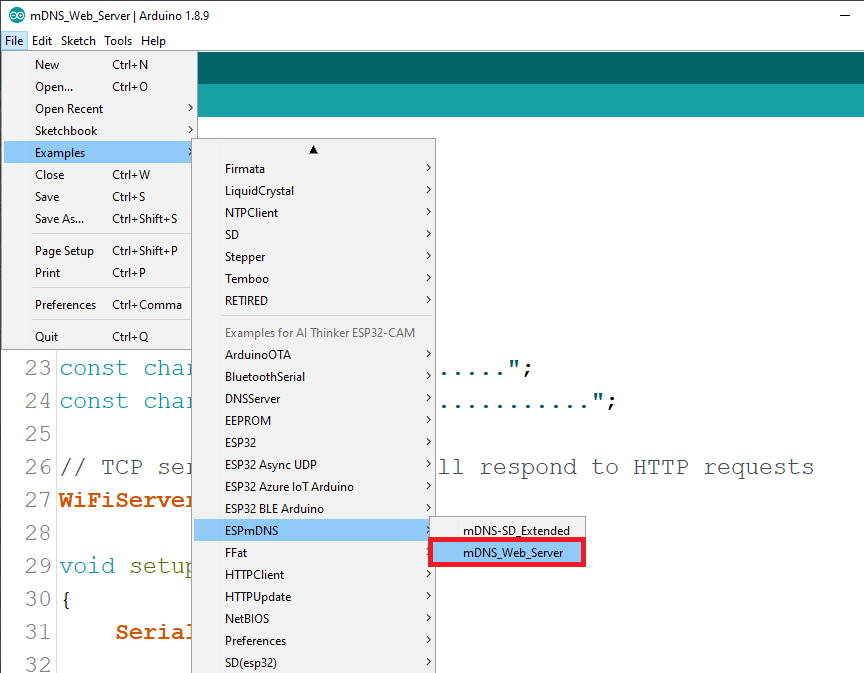
Task: Open the mDNS-SD_Extended example
Action: [x=507, y=530]
